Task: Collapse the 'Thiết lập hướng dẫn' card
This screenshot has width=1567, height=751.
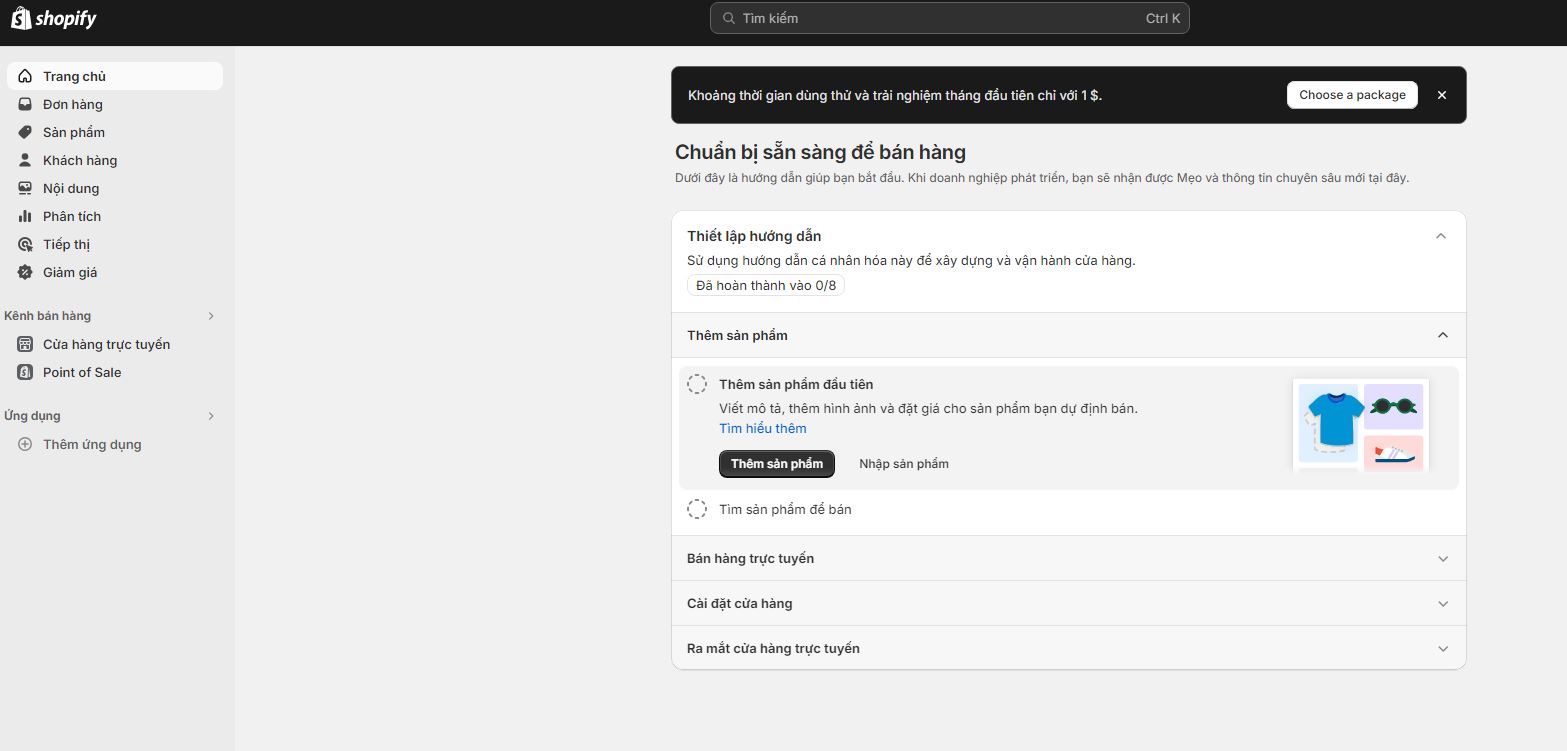Action: pyautogui.click(x=1441, y=236)
